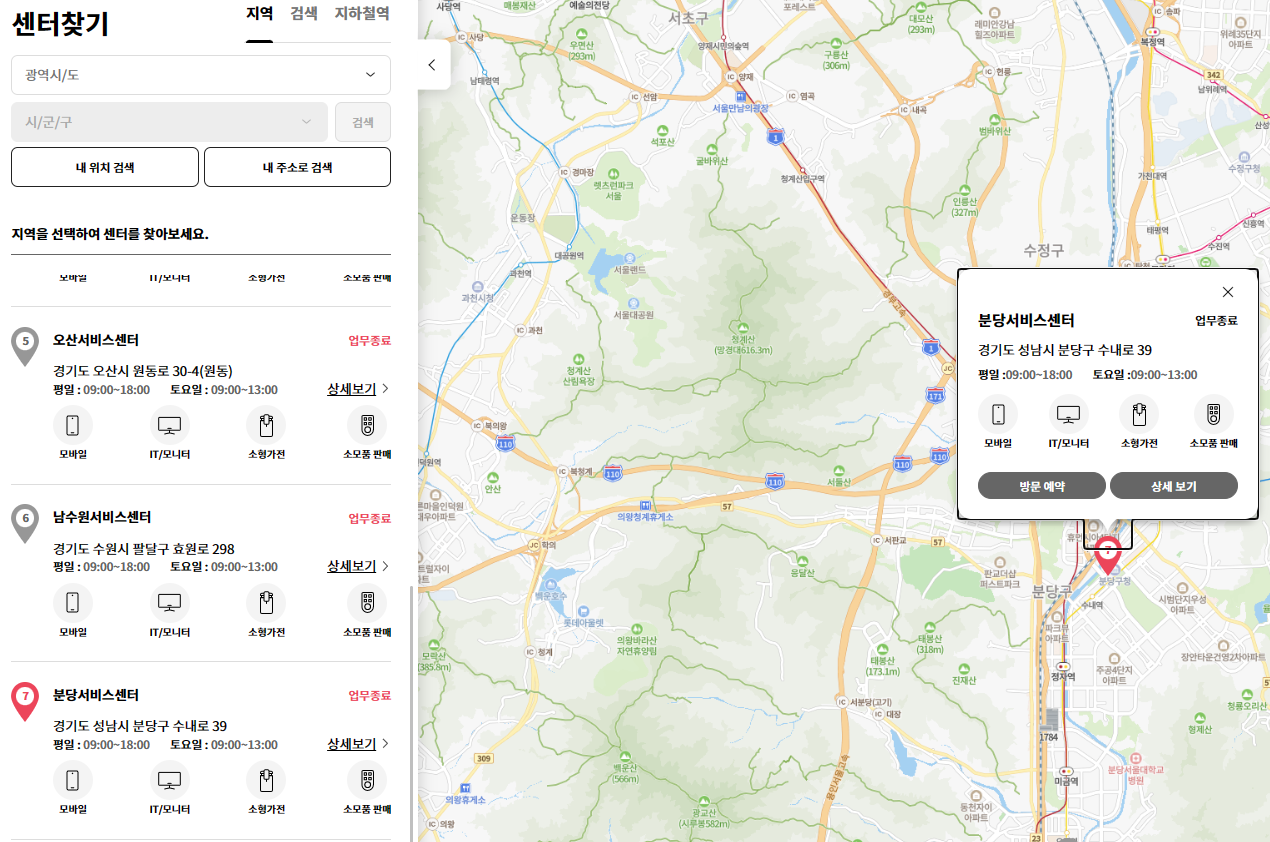This screenshot has width=1270, height=842.
Task: Click 오산서비스센터 title in list
Action: [x=96, y=340]
